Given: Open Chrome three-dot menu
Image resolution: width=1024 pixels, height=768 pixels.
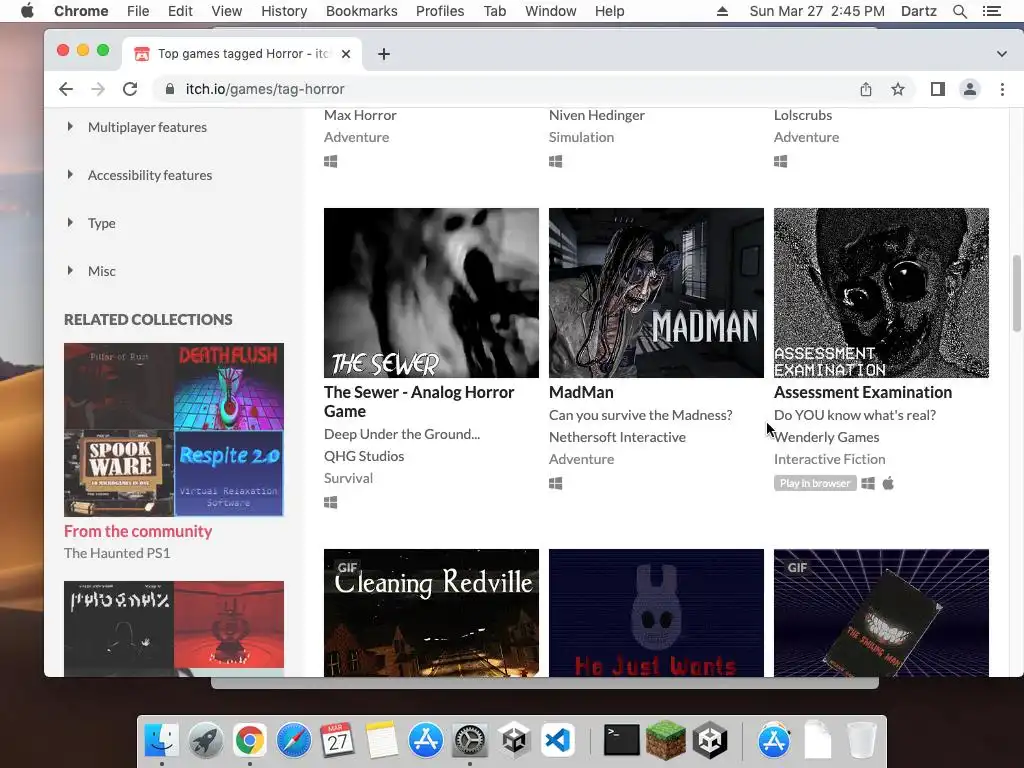Looking at the screenshot, I should (1002, 89).
